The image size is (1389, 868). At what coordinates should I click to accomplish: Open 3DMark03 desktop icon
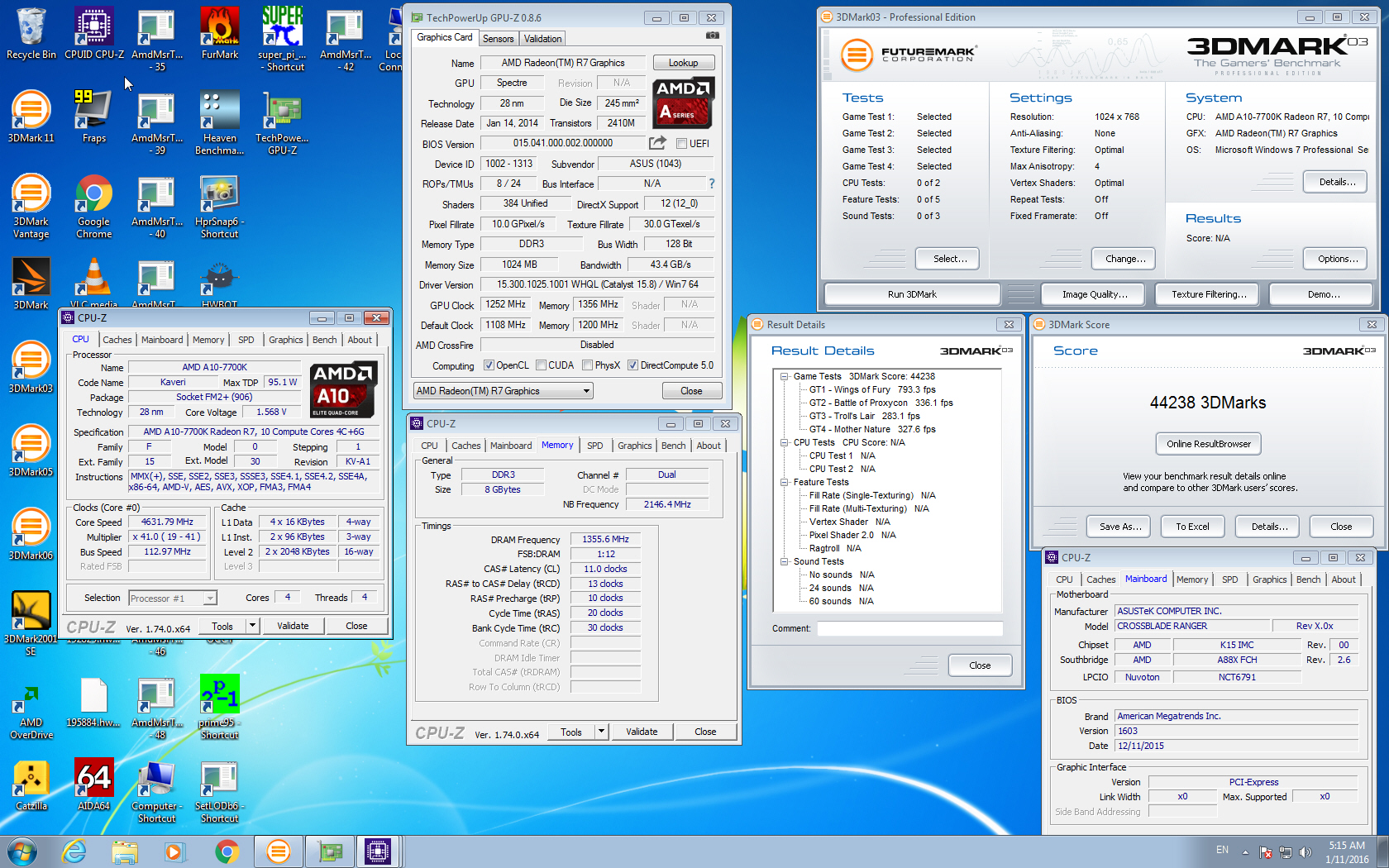click(31, 367)
